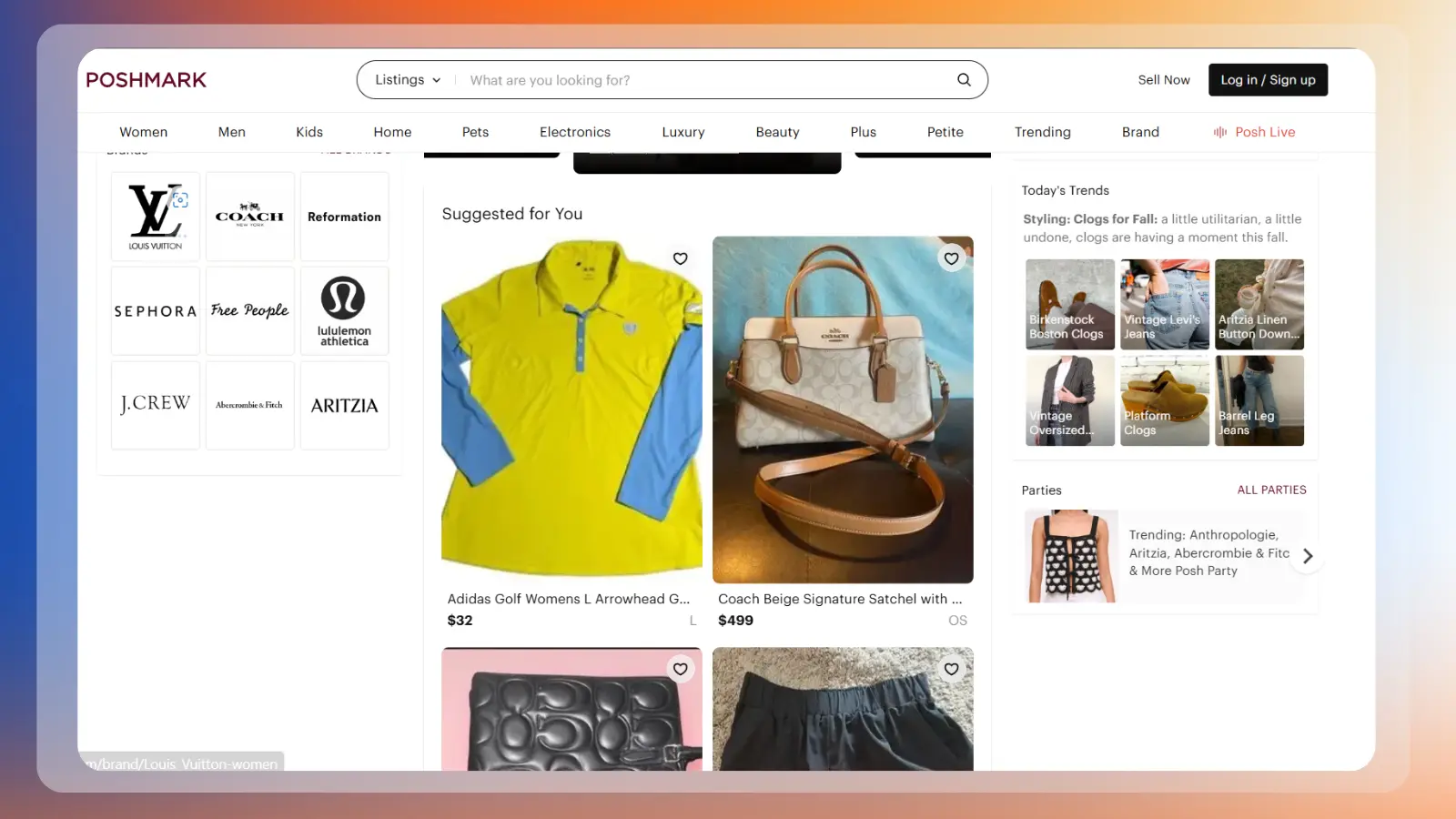Open Barrel Leg Jeans trend tile
The width and height of the screenshot is (1456, 819).
1259,400
